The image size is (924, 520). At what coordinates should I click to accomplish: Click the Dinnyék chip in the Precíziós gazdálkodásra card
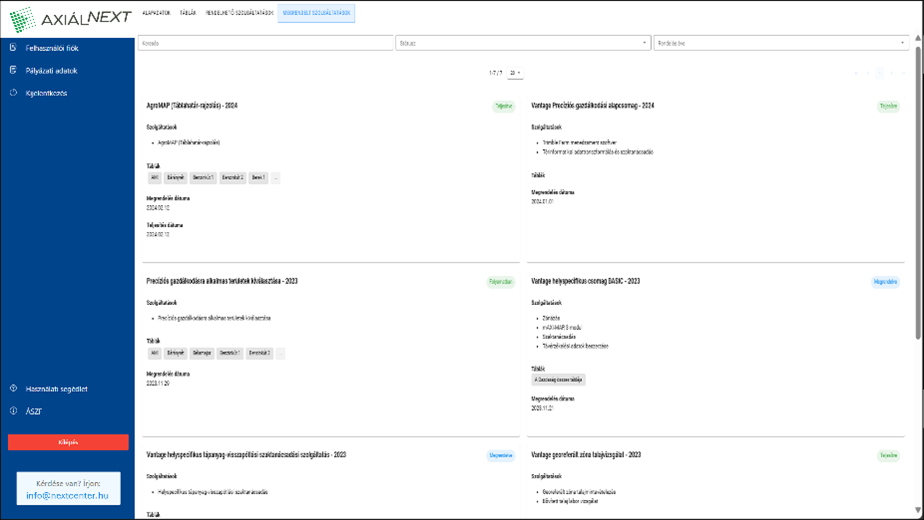pos(175,353)
